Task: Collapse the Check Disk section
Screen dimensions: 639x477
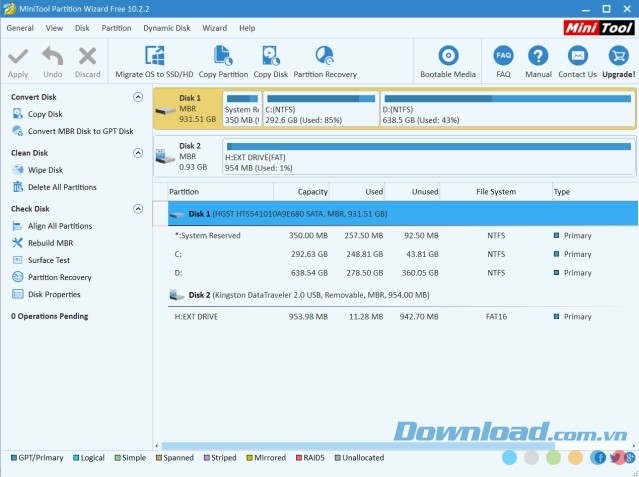Action: (x=138, y=209)
